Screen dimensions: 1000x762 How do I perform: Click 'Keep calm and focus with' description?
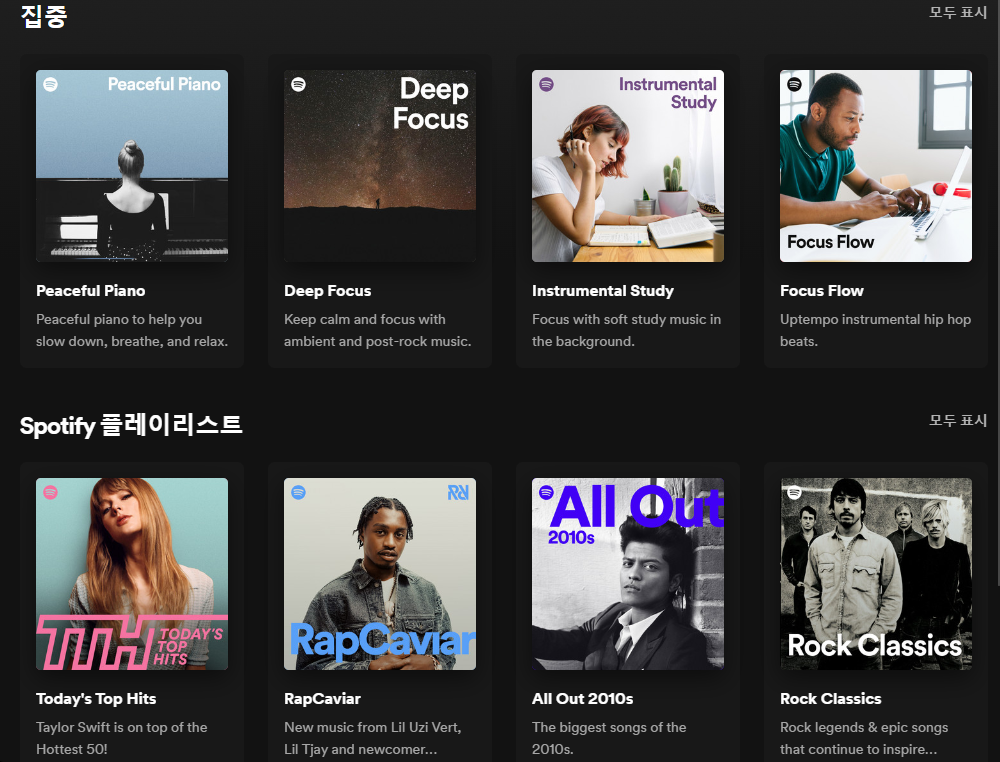click(x=378, y=330)
